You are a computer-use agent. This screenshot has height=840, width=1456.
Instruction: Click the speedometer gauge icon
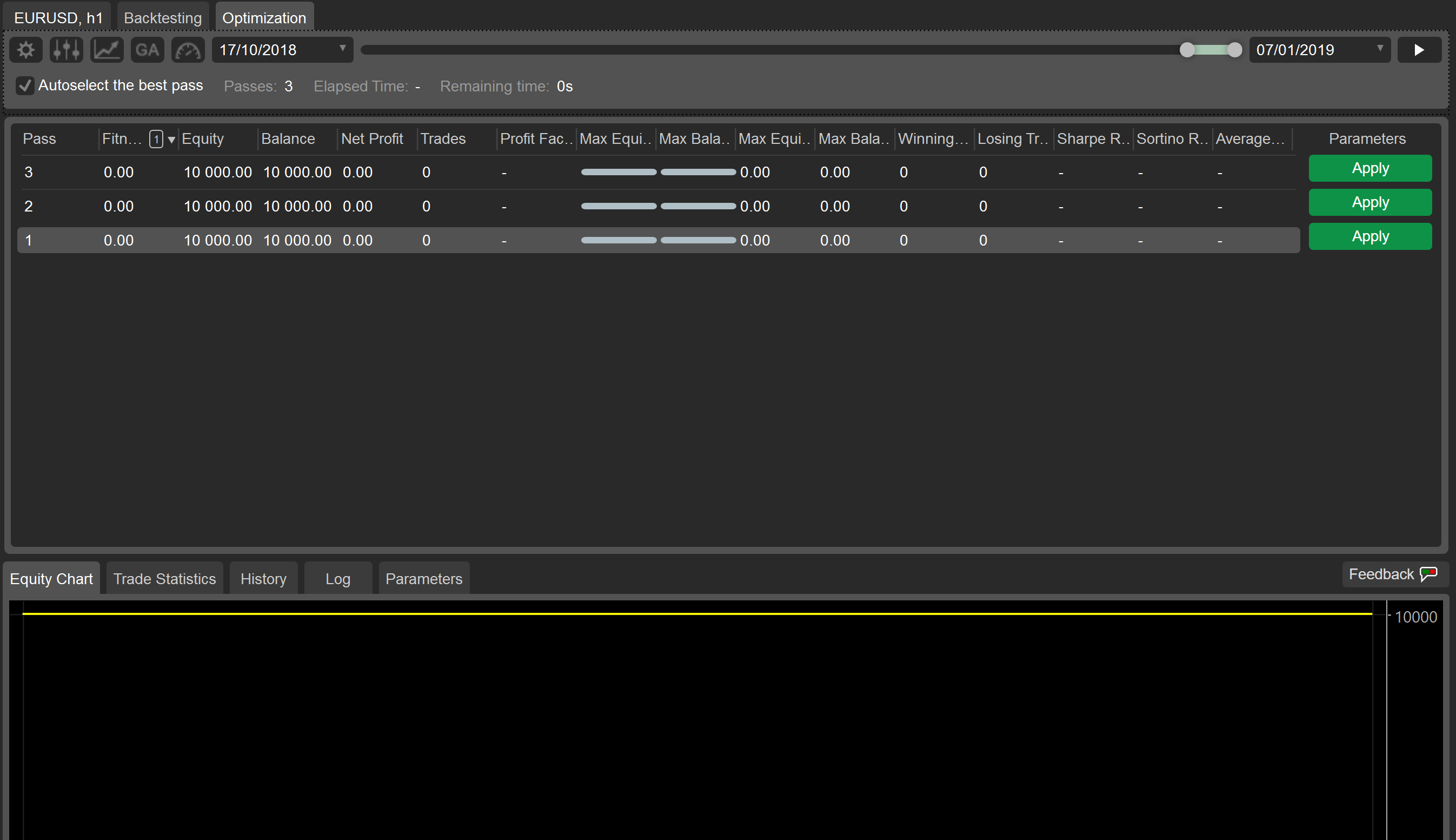(188, 50)
